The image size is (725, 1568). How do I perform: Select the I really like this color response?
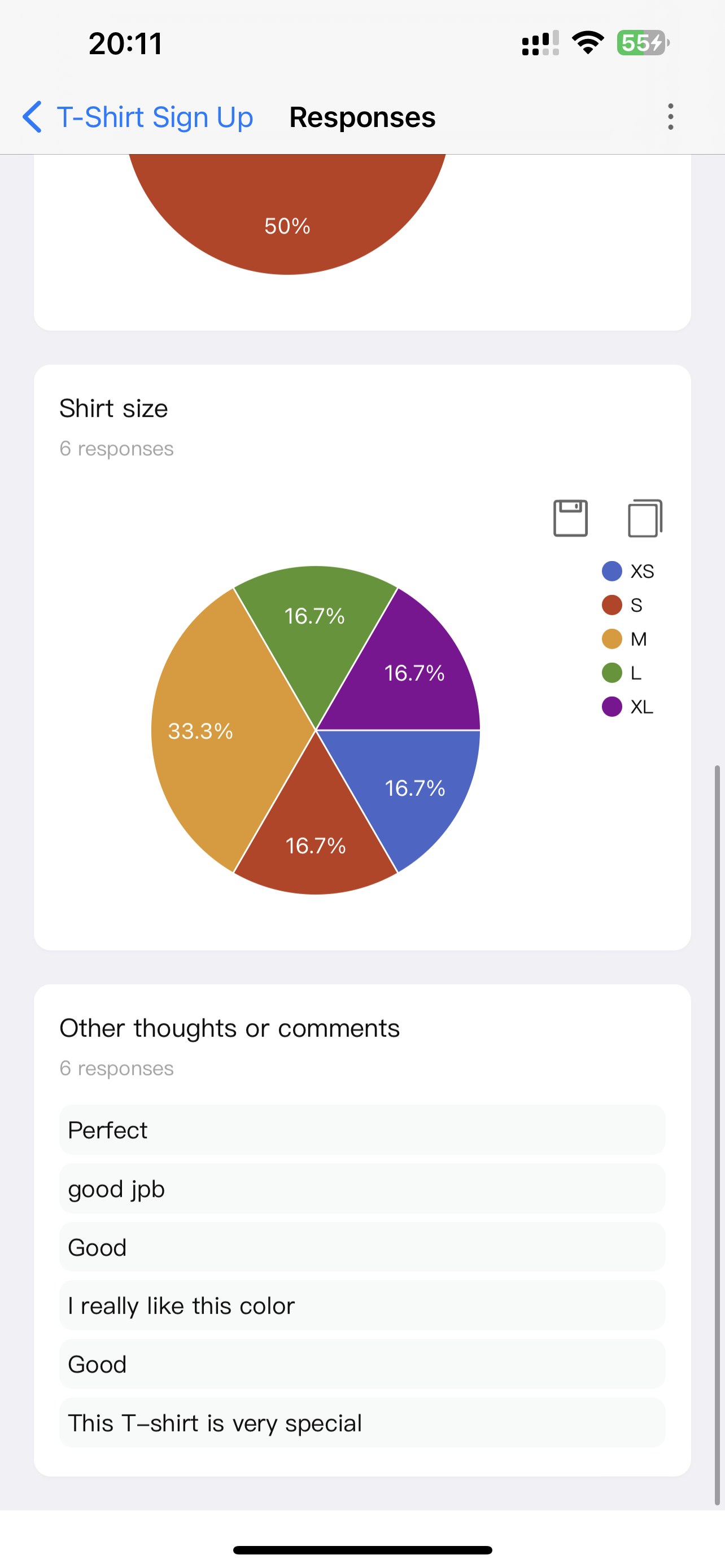click(x=361, y=1306)
